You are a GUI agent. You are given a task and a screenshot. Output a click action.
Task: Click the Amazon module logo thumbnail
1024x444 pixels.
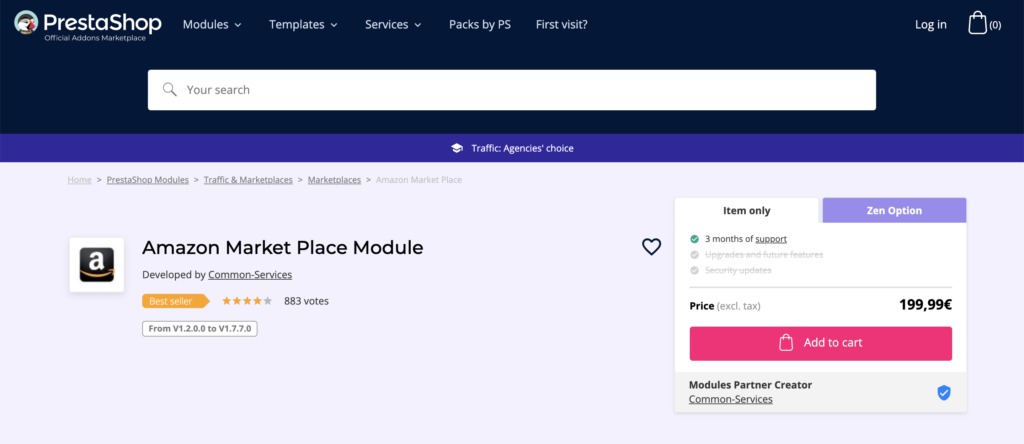[x=97, y=264]
